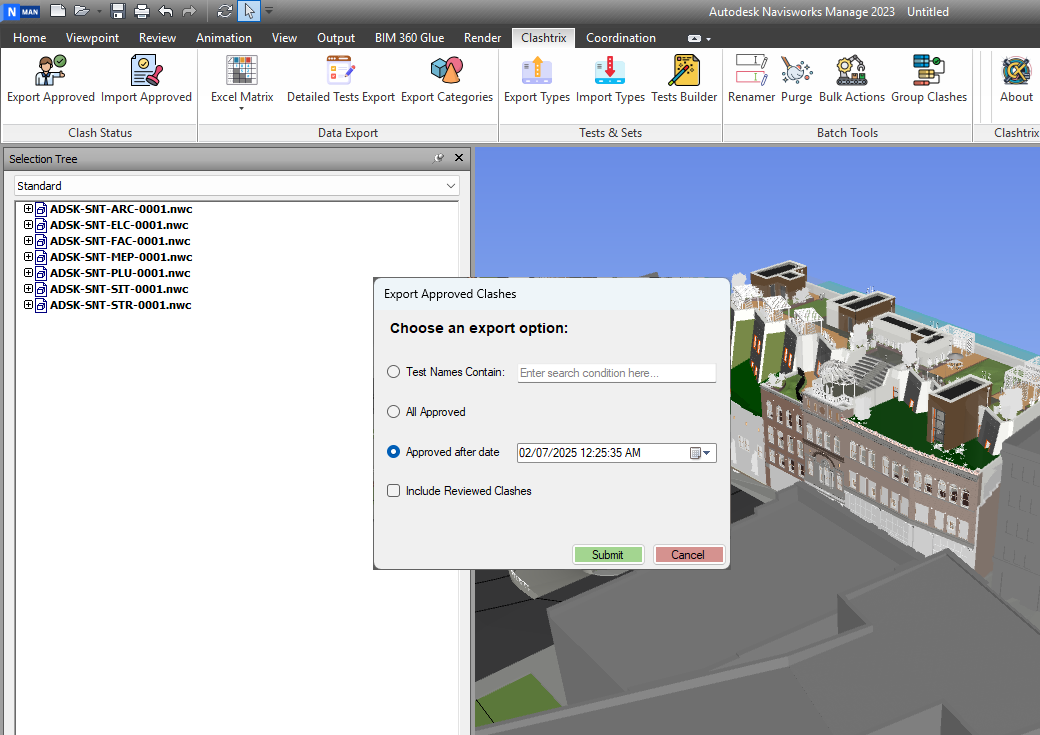Select ADSK-SNT-SIT-0001.nwc in the tree

119,289
